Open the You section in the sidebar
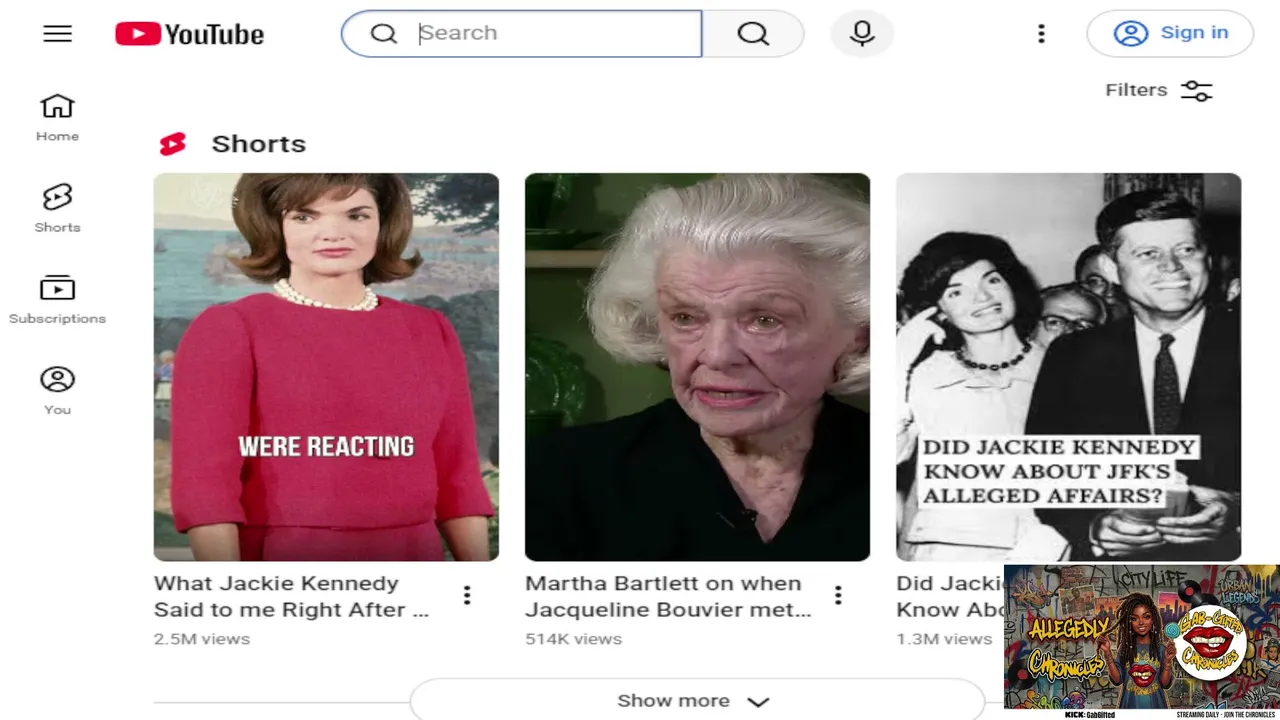The width and height of the screenshot is (1280, 720). (x=57, y=390)
